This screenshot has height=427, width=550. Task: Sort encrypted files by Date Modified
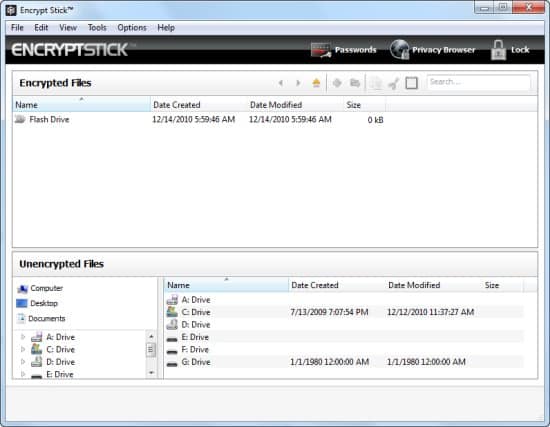295,105
